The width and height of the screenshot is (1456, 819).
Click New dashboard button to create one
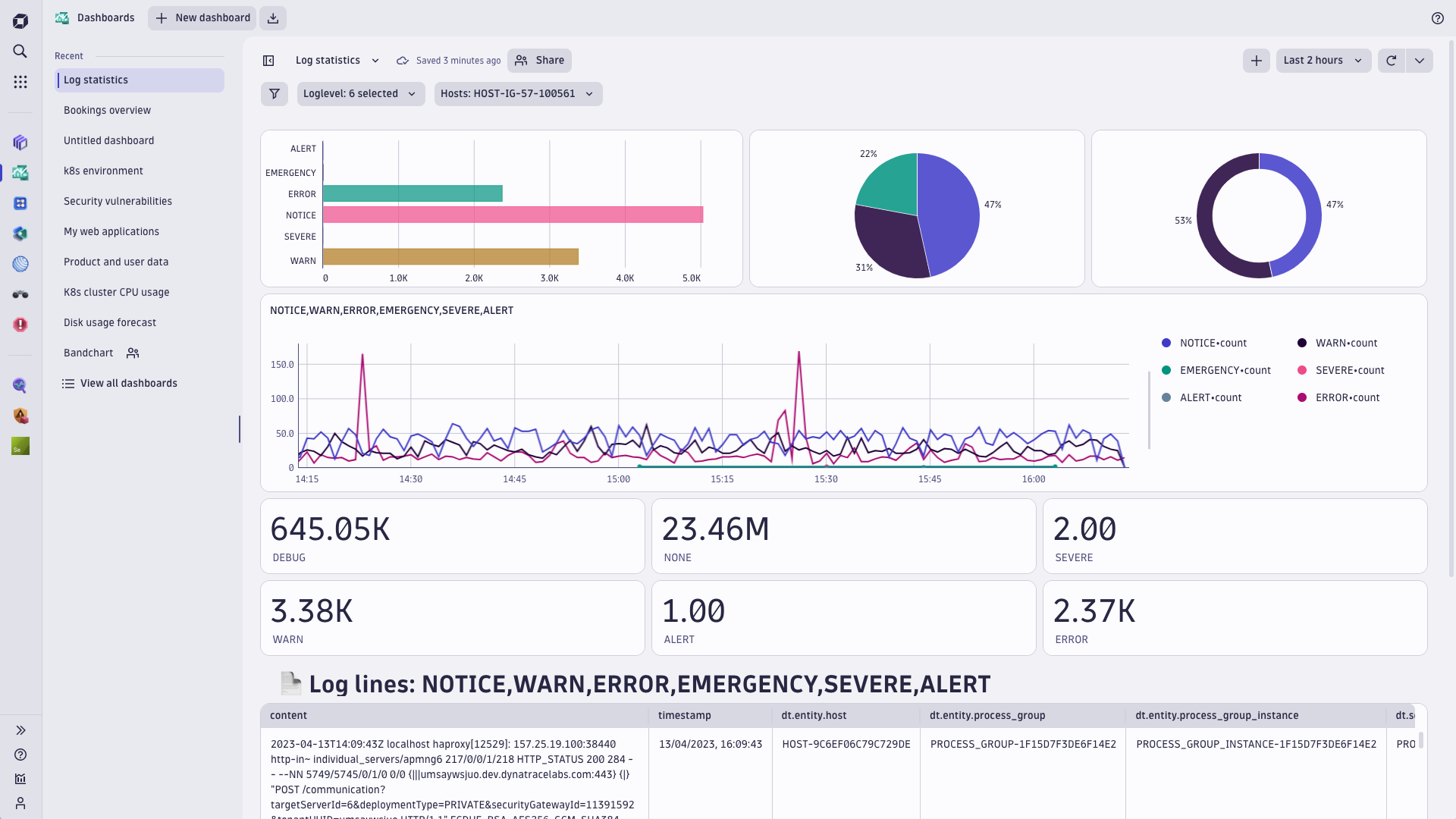[204, 18]
